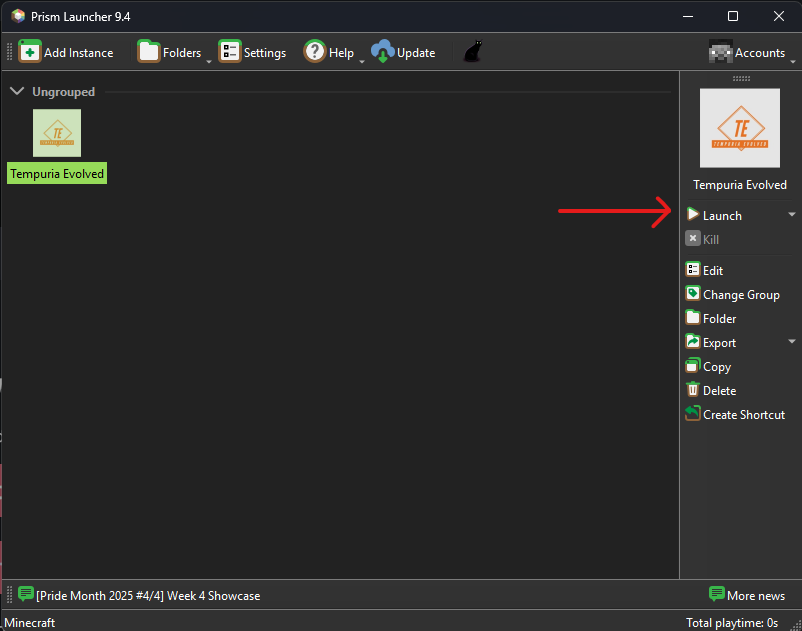Click the Total playtime status text
The height and width of the screenshot is (631, 802).
click(x=732, y=622)
